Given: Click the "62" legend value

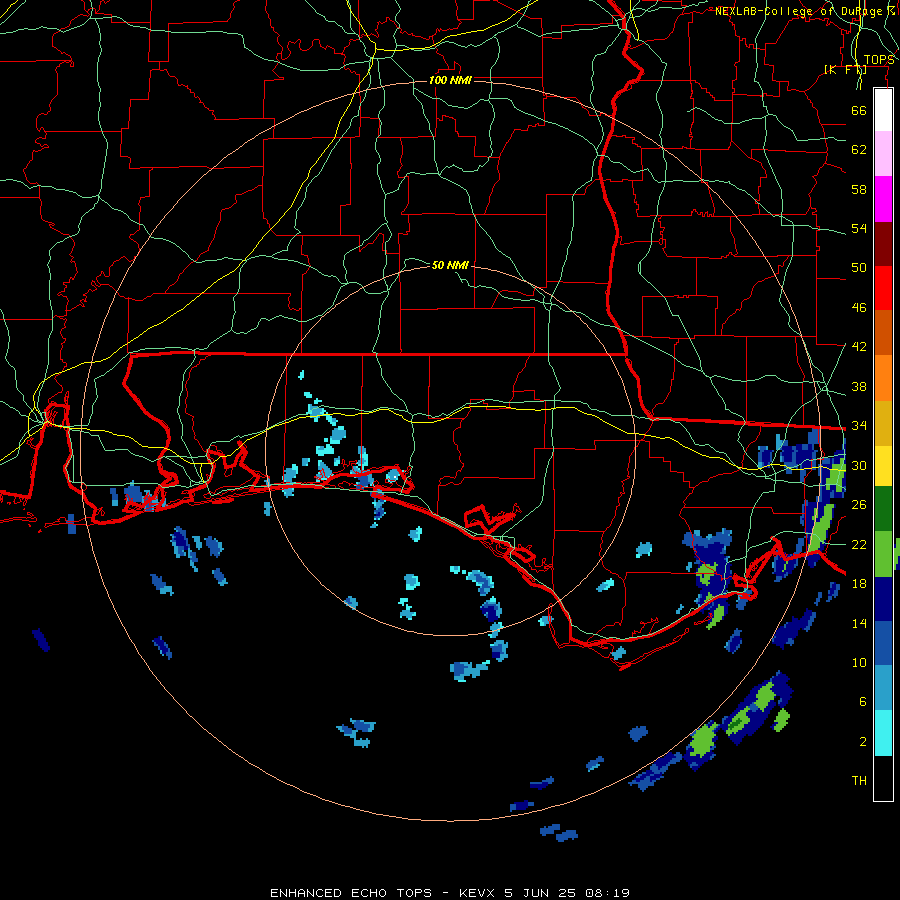Looking at the screenshot, I should 859,150.
